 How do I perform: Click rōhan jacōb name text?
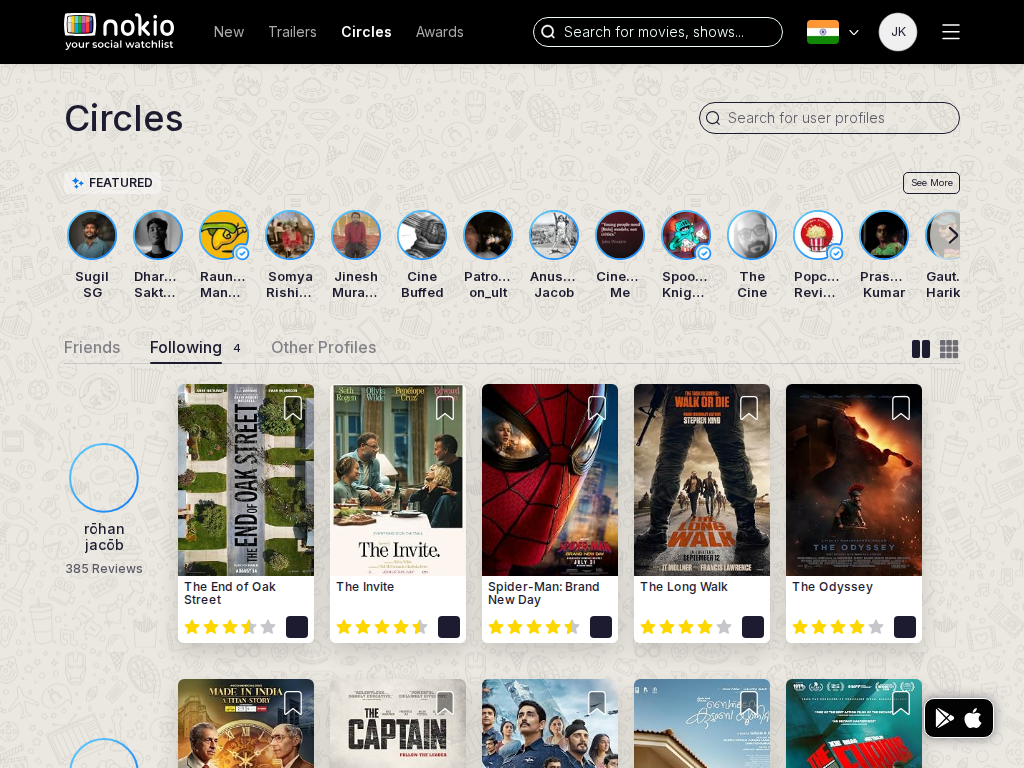pyautogui.click(x=104, y=537)
